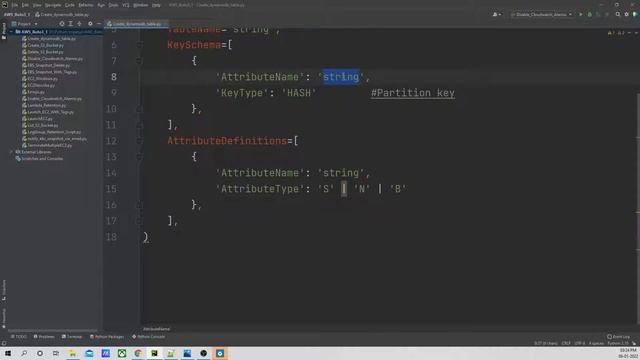
Task: Click the #Partition key comment
Action: point(413,93)
